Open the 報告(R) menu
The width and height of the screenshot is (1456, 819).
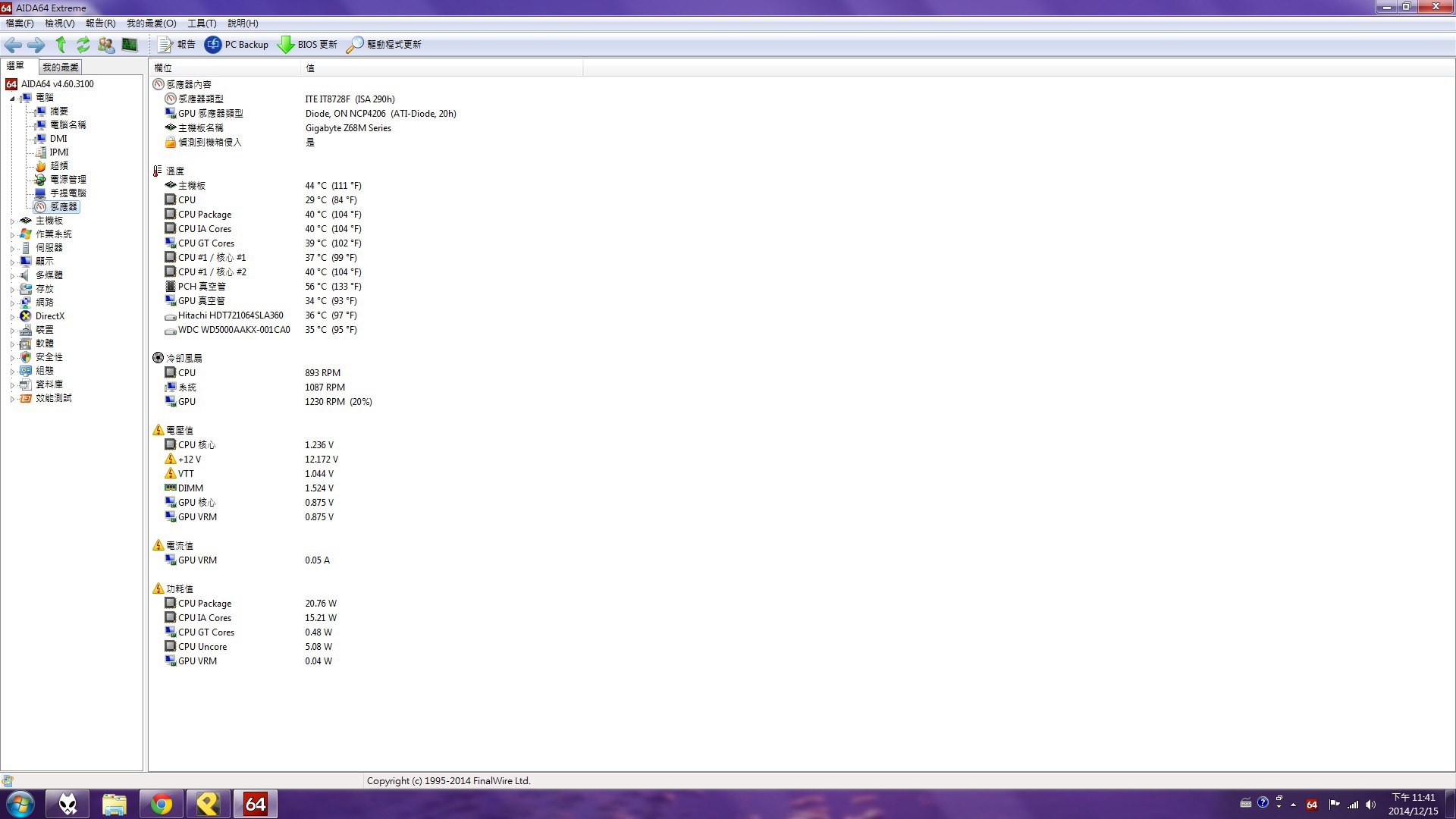click(x=101, y=24)
